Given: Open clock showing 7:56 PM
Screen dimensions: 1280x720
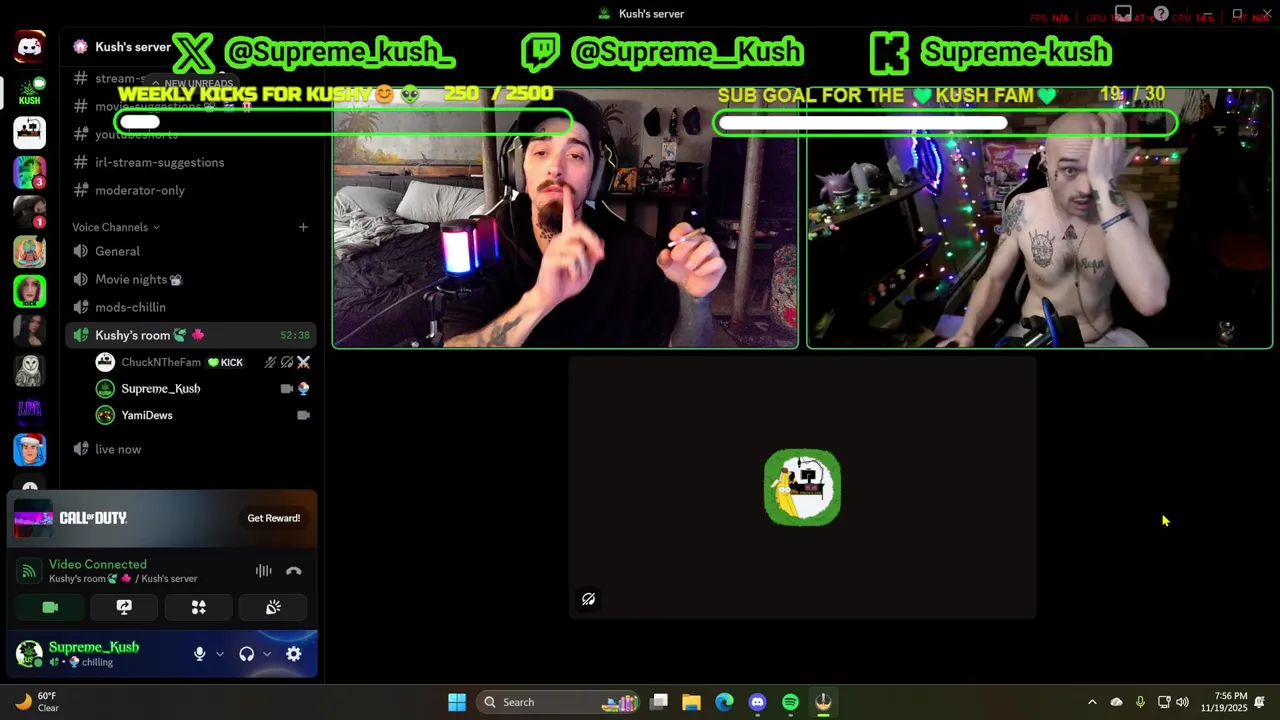Looking at the screenshot, I should 1224,702.
